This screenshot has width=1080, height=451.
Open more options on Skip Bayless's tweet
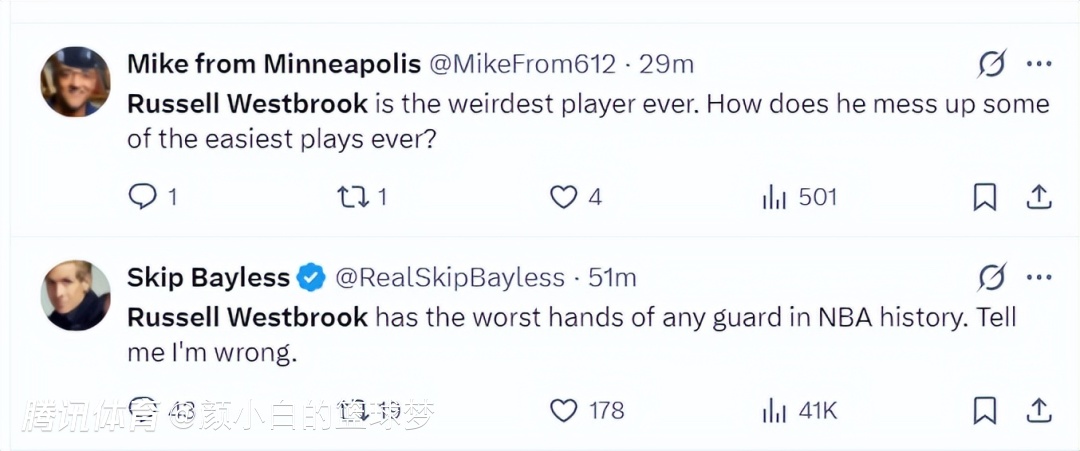(x=1039, y=277)
